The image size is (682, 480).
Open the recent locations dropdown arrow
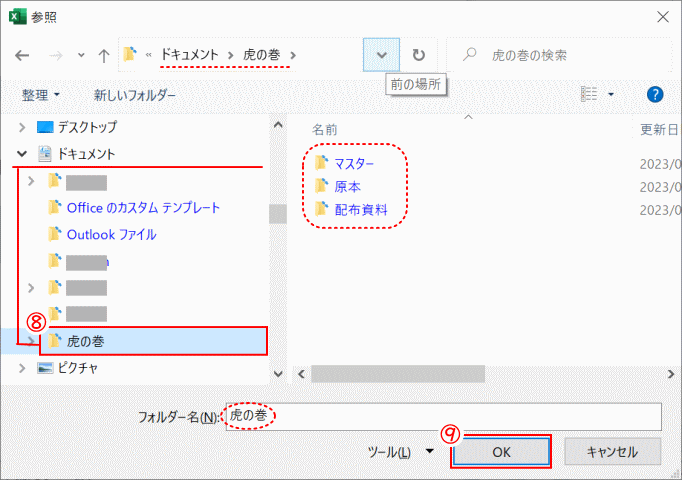81,55
